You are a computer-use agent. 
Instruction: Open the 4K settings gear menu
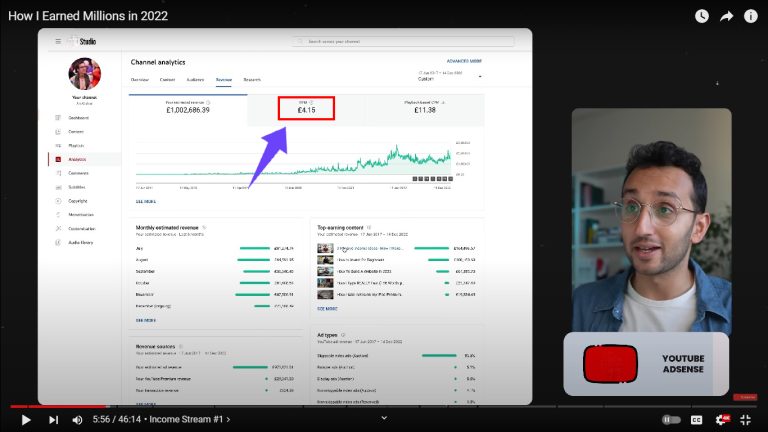[x=722, y=419]
